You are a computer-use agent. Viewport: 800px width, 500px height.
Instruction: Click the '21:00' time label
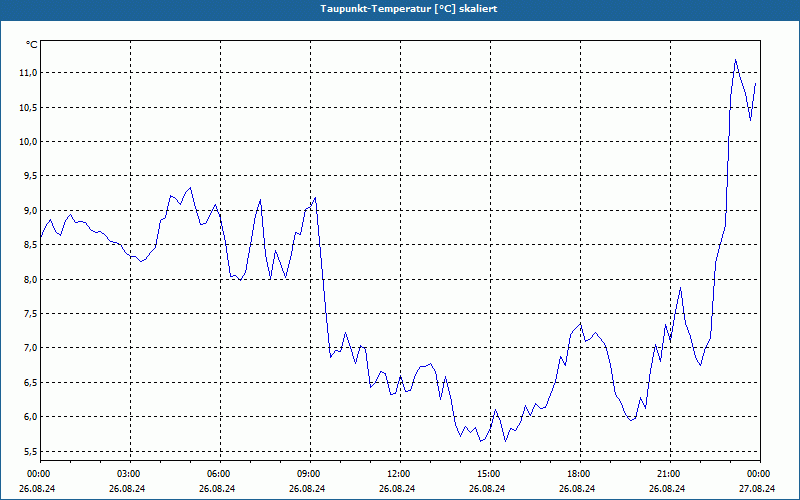click(x=668, y=474)
